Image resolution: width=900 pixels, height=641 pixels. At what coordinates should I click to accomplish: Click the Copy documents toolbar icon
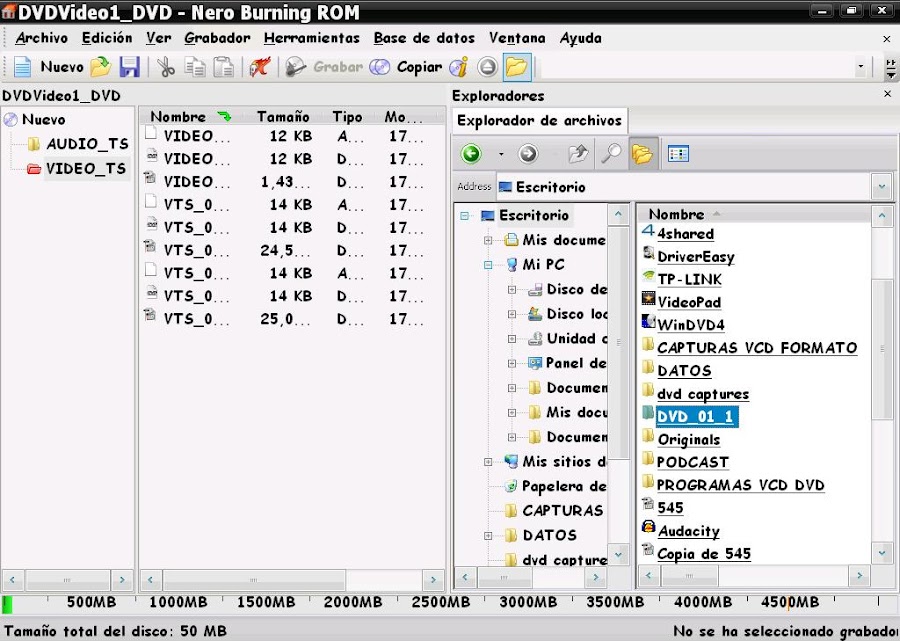point(195,67)
